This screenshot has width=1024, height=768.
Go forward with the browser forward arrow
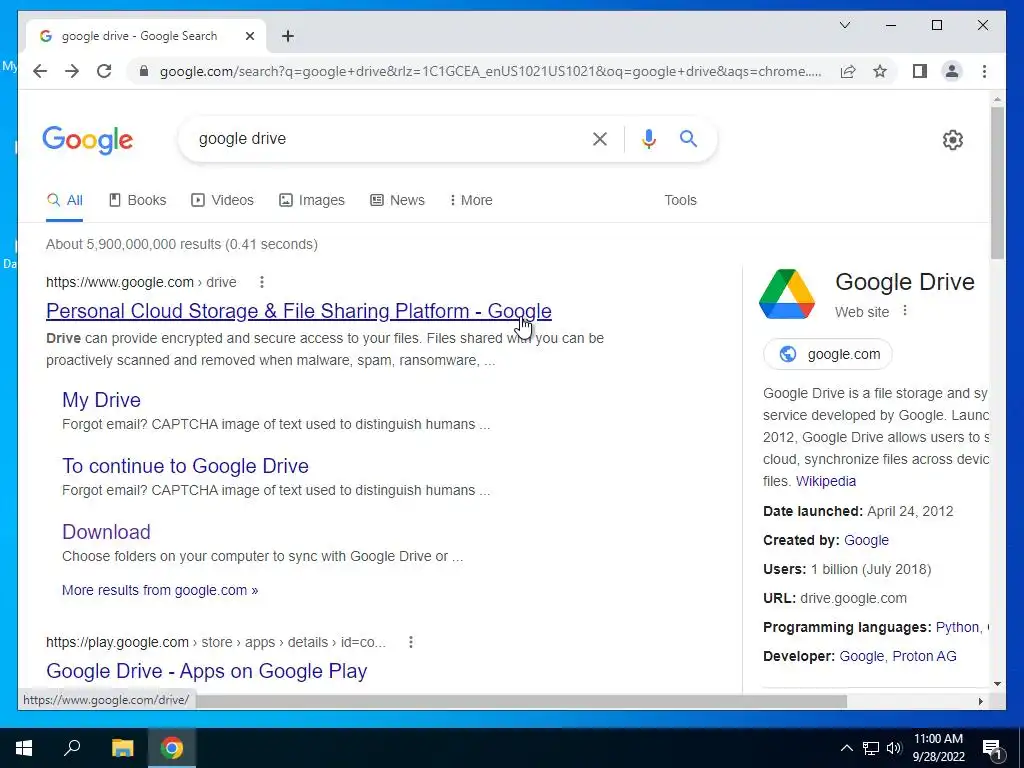[x=72, y=71]
